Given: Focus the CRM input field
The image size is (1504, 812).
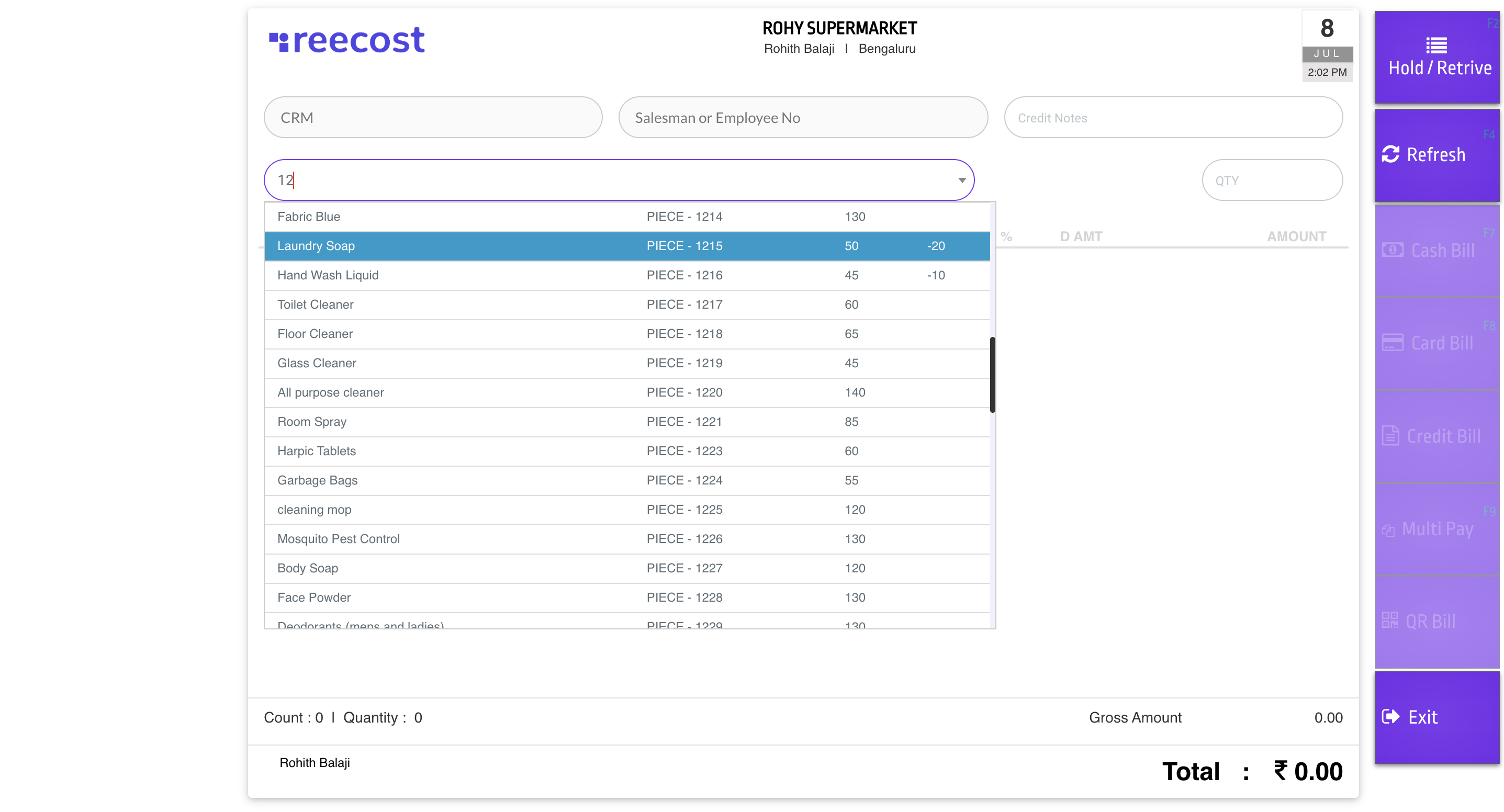Looking at the screenshot, I should click(x=433, y=117).
